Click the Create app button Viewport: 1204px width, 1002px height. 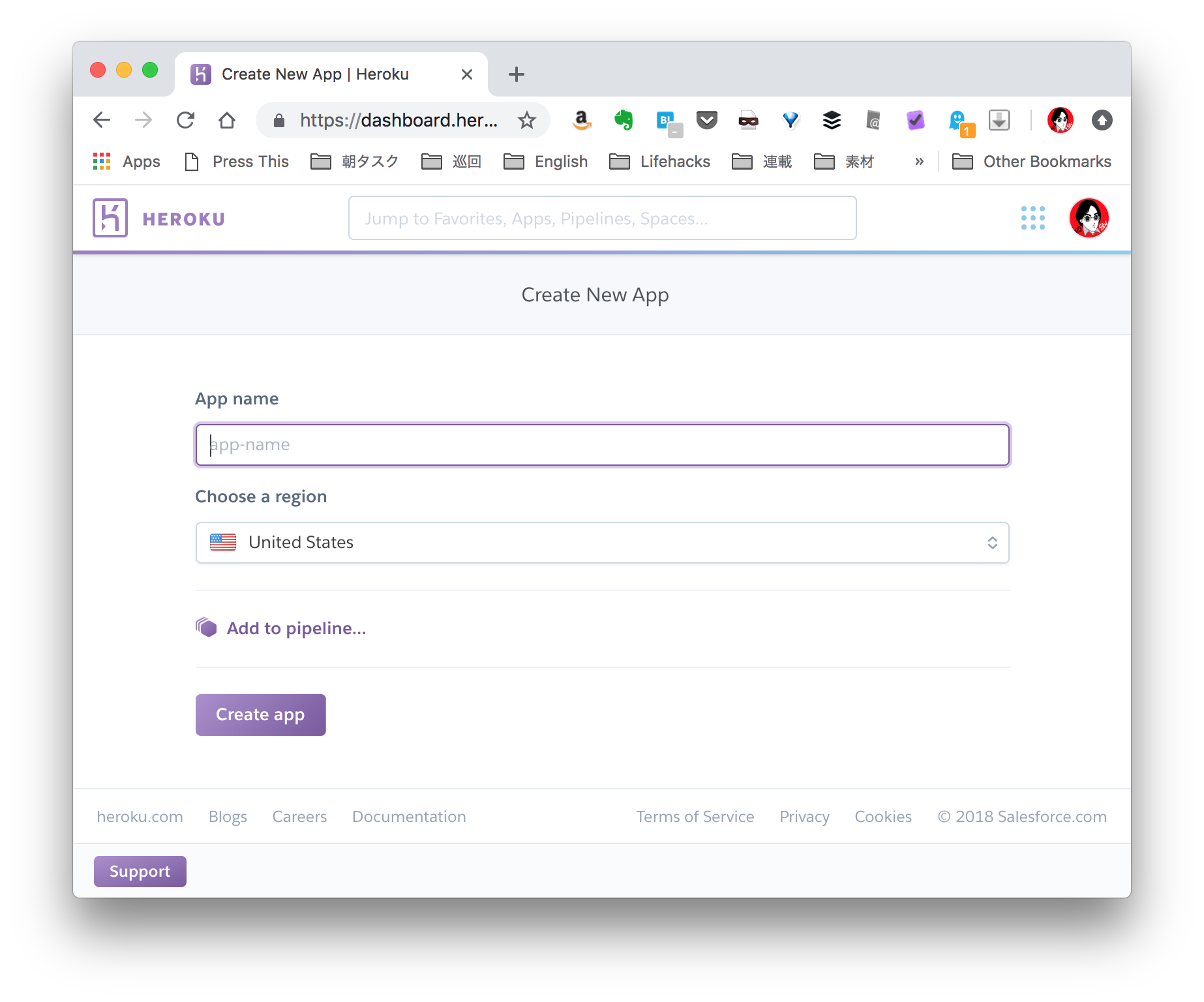[x=261, y=715]
